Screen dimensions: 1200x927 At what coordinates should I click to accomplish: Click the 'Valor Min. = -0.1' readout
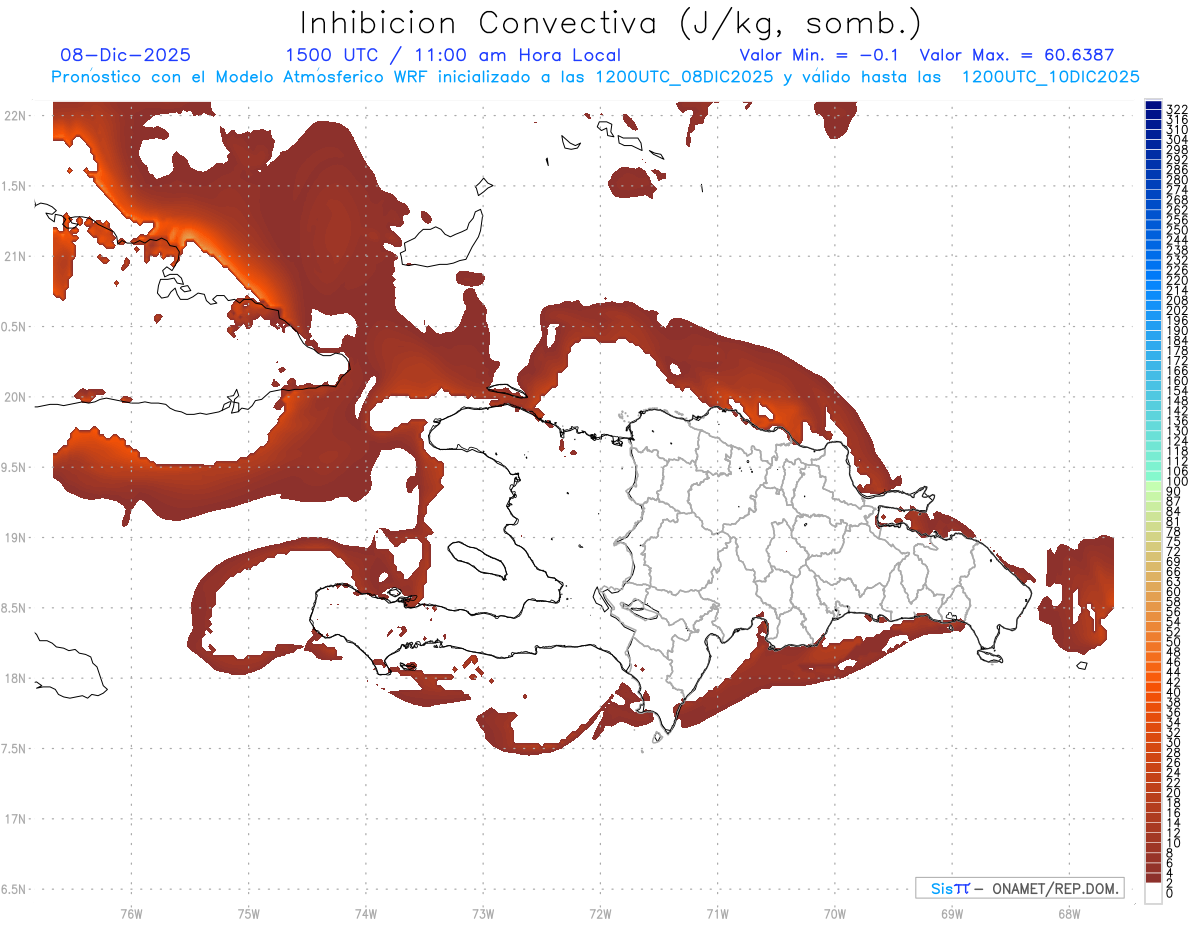820,56
